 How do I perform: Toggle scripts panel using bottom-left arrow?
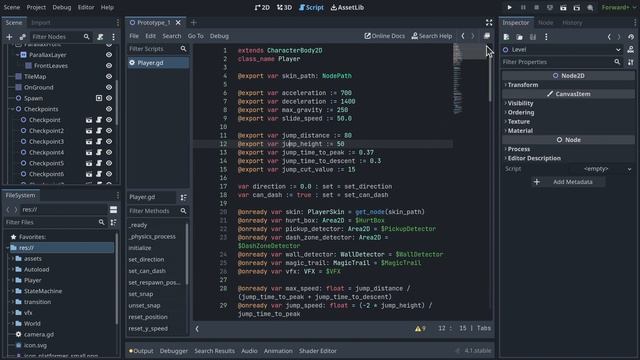pos(197,328)
